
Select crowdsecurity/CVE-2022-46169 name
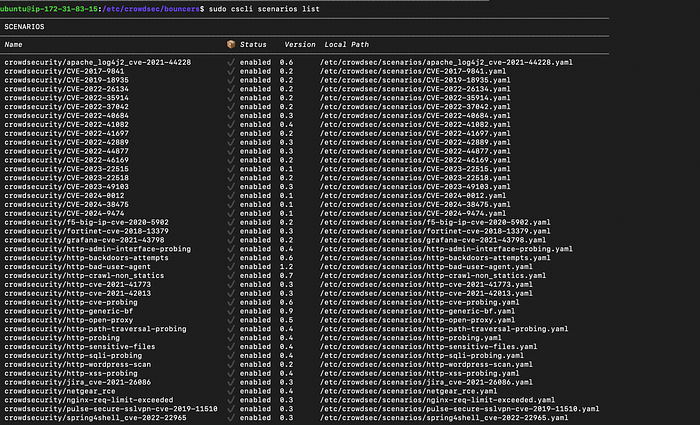[x=67, y=160]
